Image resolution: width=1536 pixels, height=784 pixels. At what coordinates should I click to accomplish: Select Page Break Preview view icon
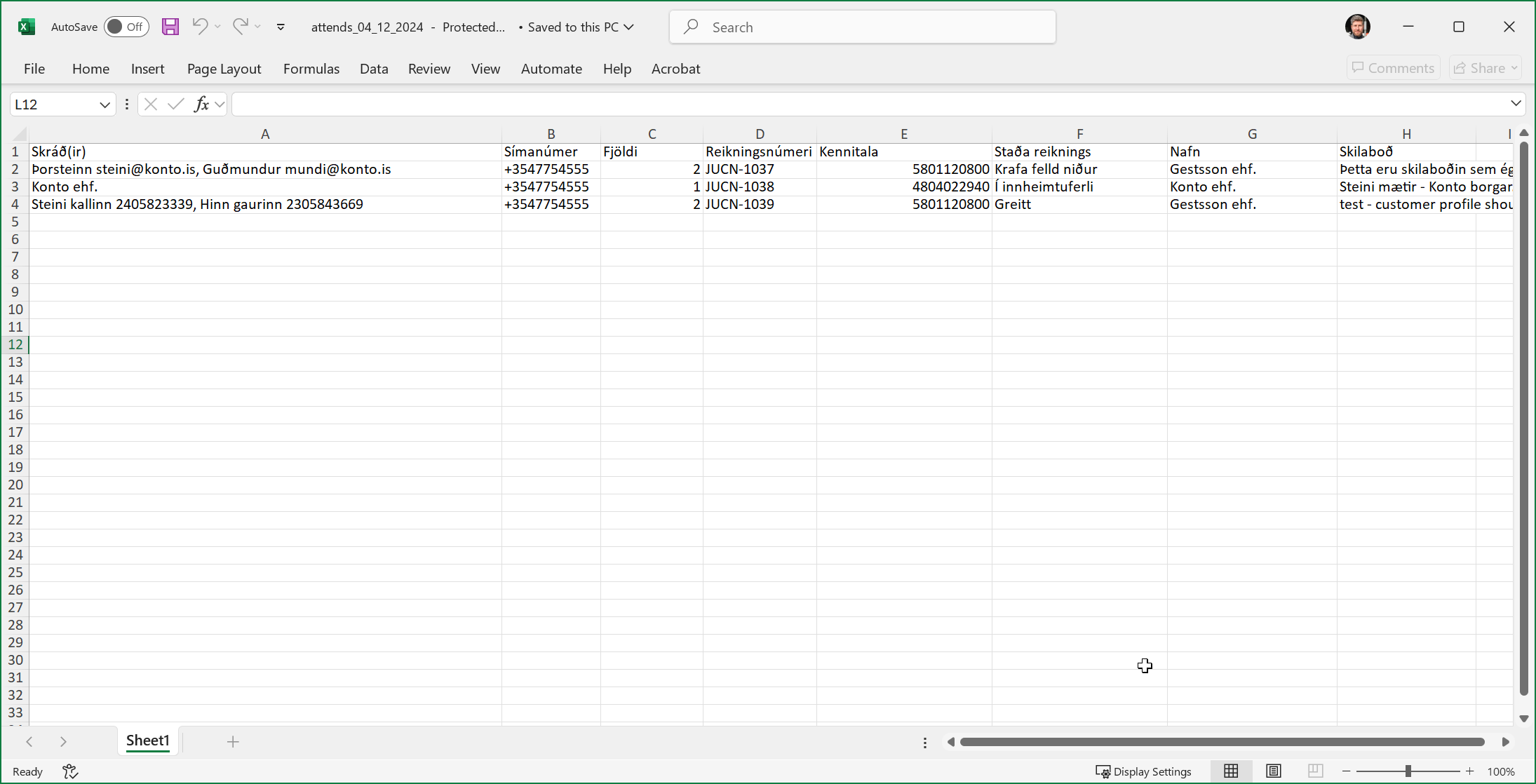click(x=1315, y=771)
